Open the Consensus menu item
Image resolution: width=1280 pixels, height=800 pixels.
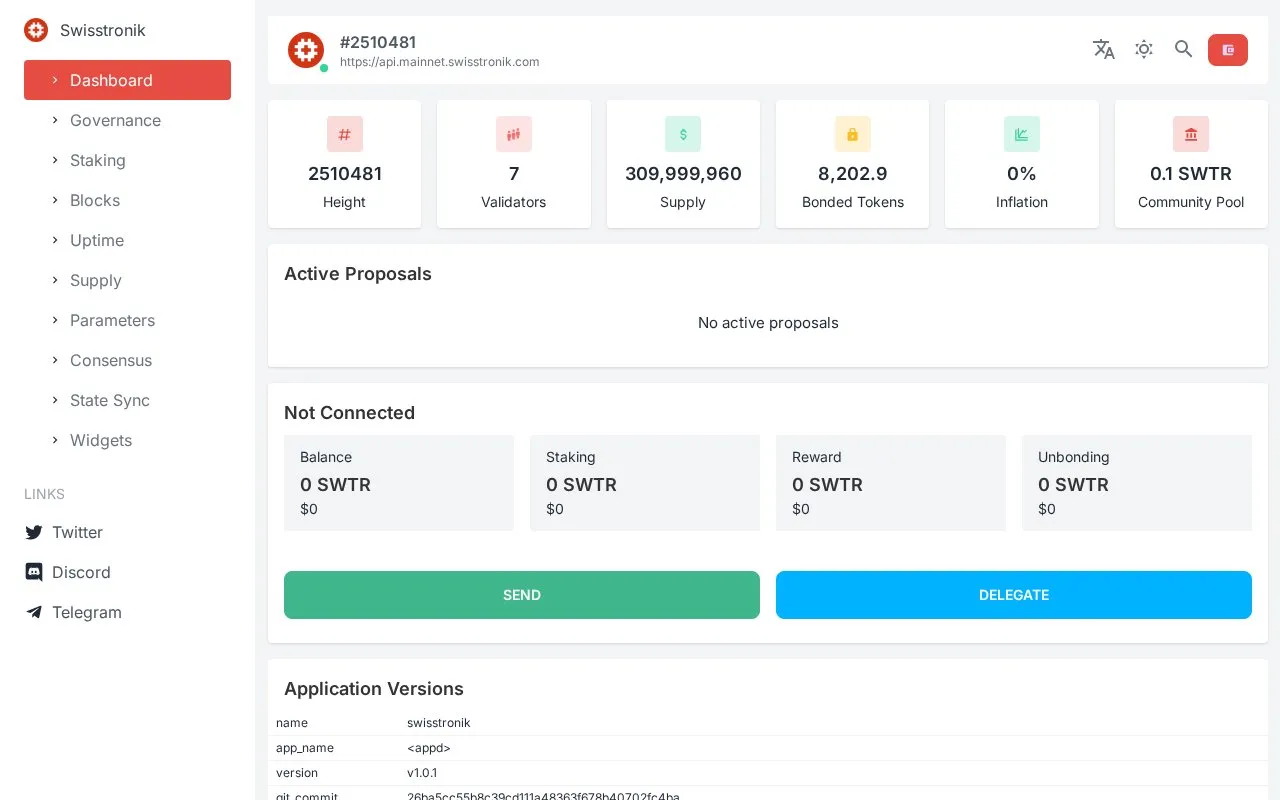pyautogui.click(x=127, y=360)
